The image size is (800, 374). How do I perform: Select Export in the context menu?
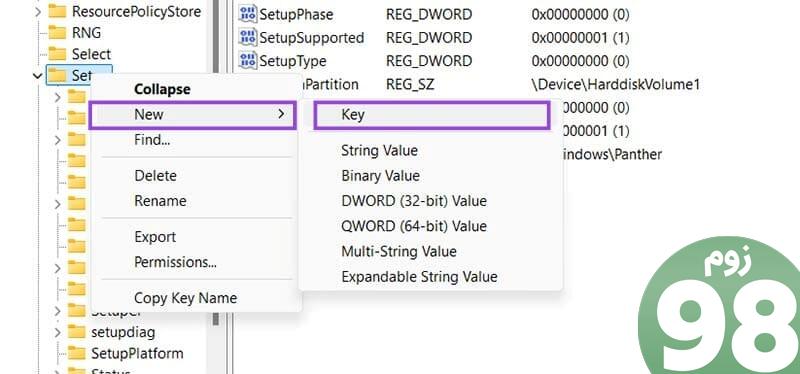tap(155, 237)
